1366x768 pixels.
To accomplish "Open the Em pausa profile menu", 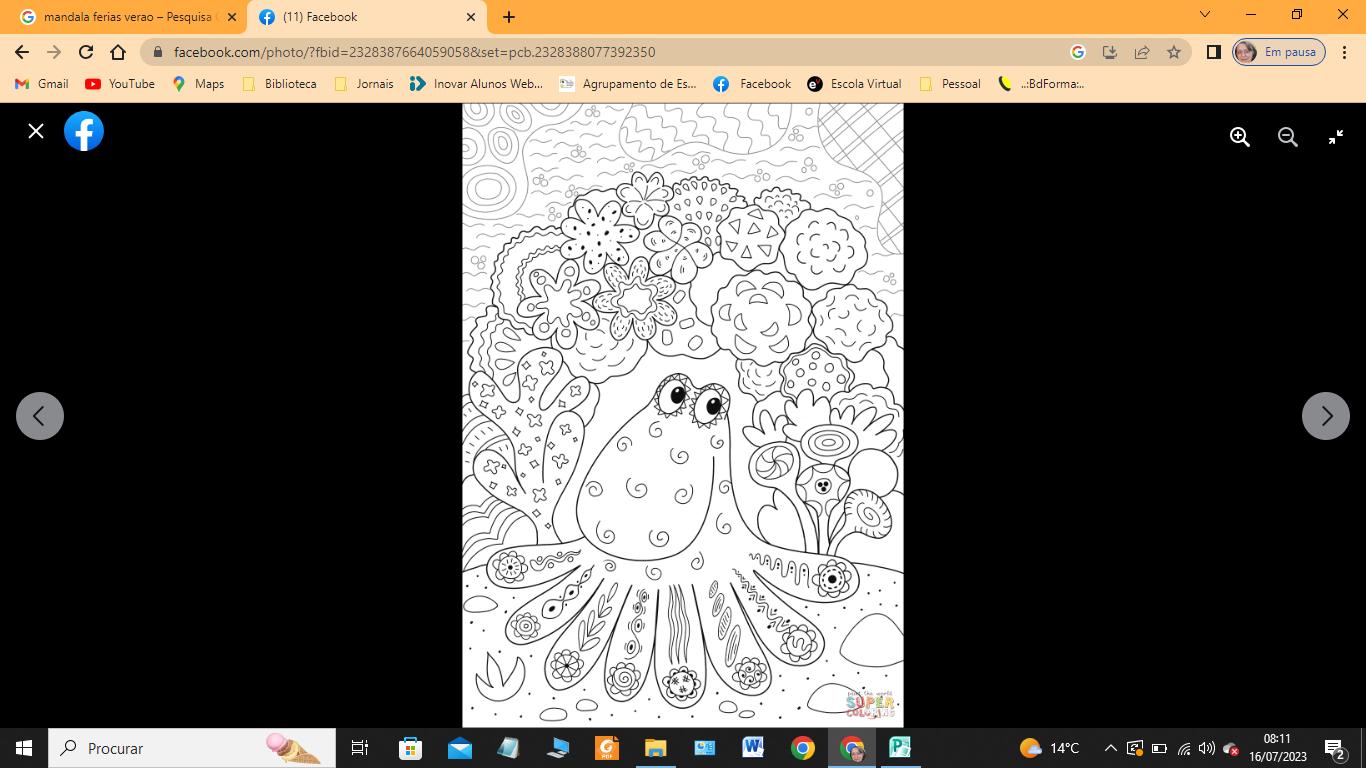I will pyautogui.click(x=1279, y=52).
